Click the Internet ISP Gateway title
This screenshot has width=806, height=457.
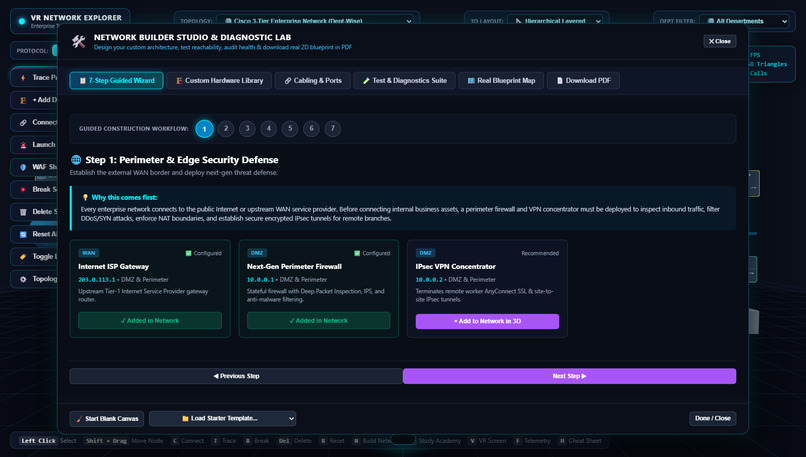point(114,266)
